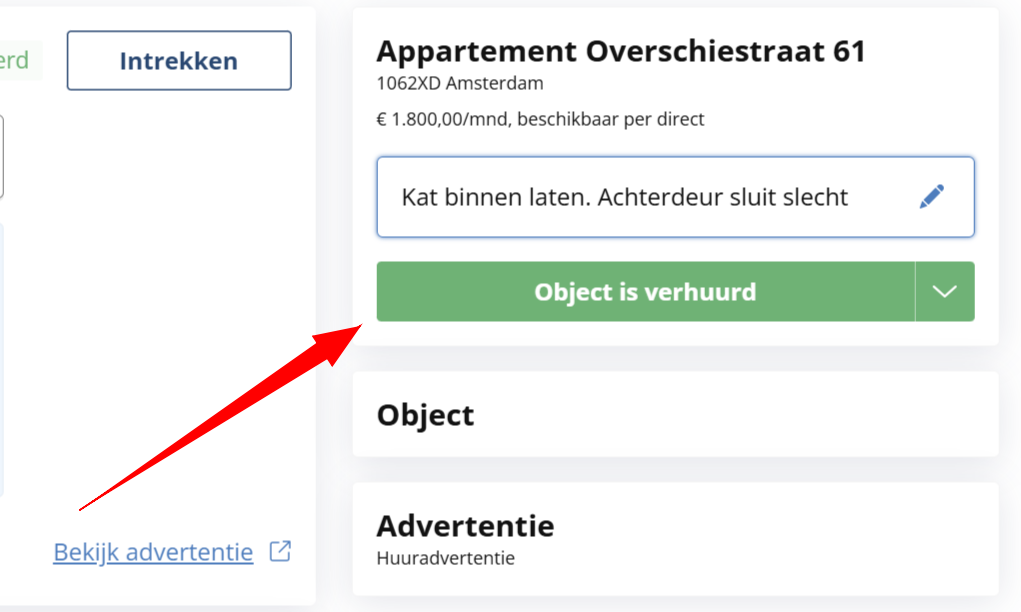Click the Appartement Overschiestraat 61 heading
The height and width of the screenshot is (612, 1021).
click(x=620, y=52)
